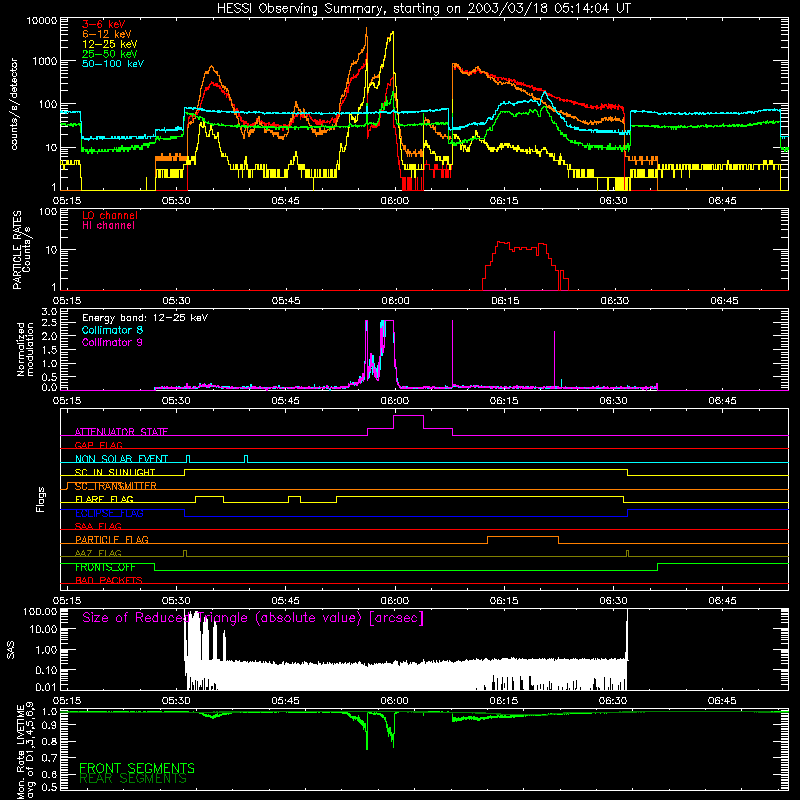This screenshot has height=800, width=800.
Task: Click the 3.0 tick on modulation axis
Action: tap(49, 311)
